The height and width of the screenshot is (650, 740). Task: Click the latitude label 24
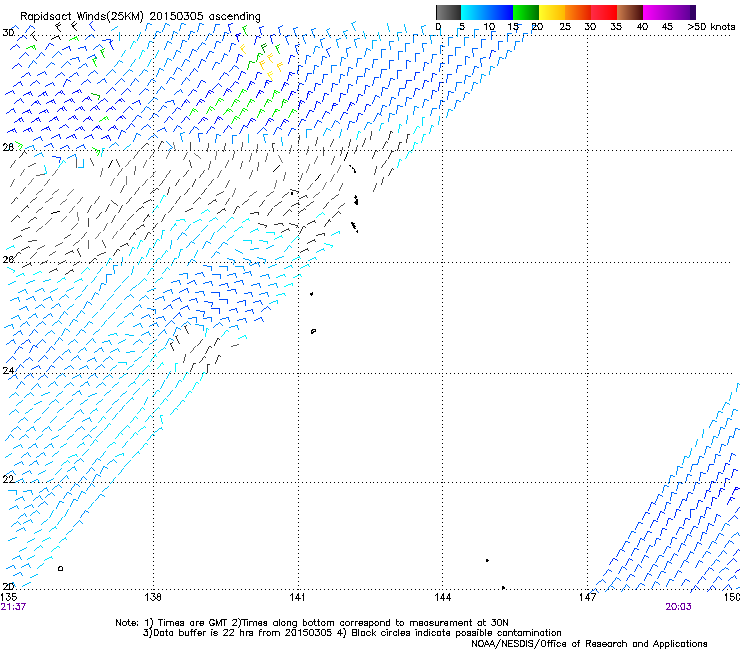pyautogui.click(x=8, y=371)
